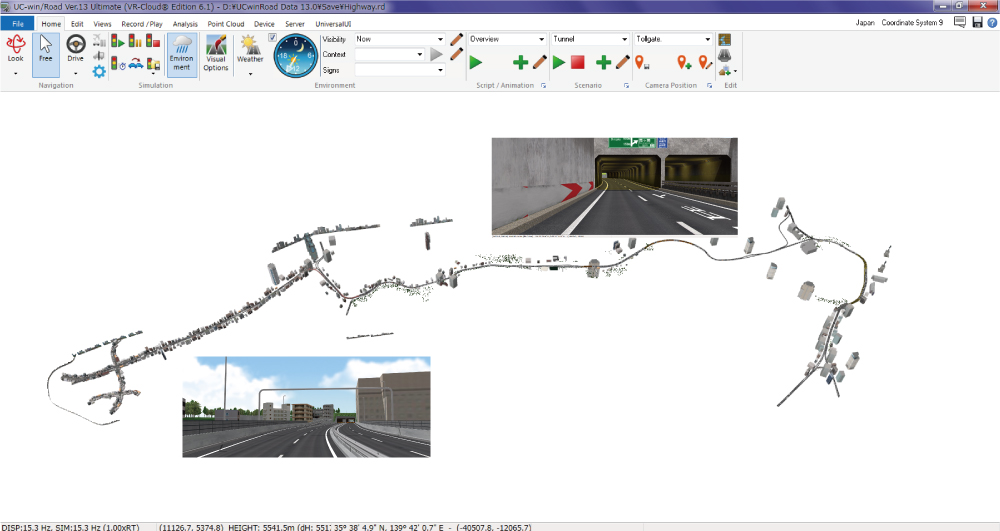1000x531 pixels.
Task: Play the Overview script animation
Action: pyautogui.click(x=476, y=62)
